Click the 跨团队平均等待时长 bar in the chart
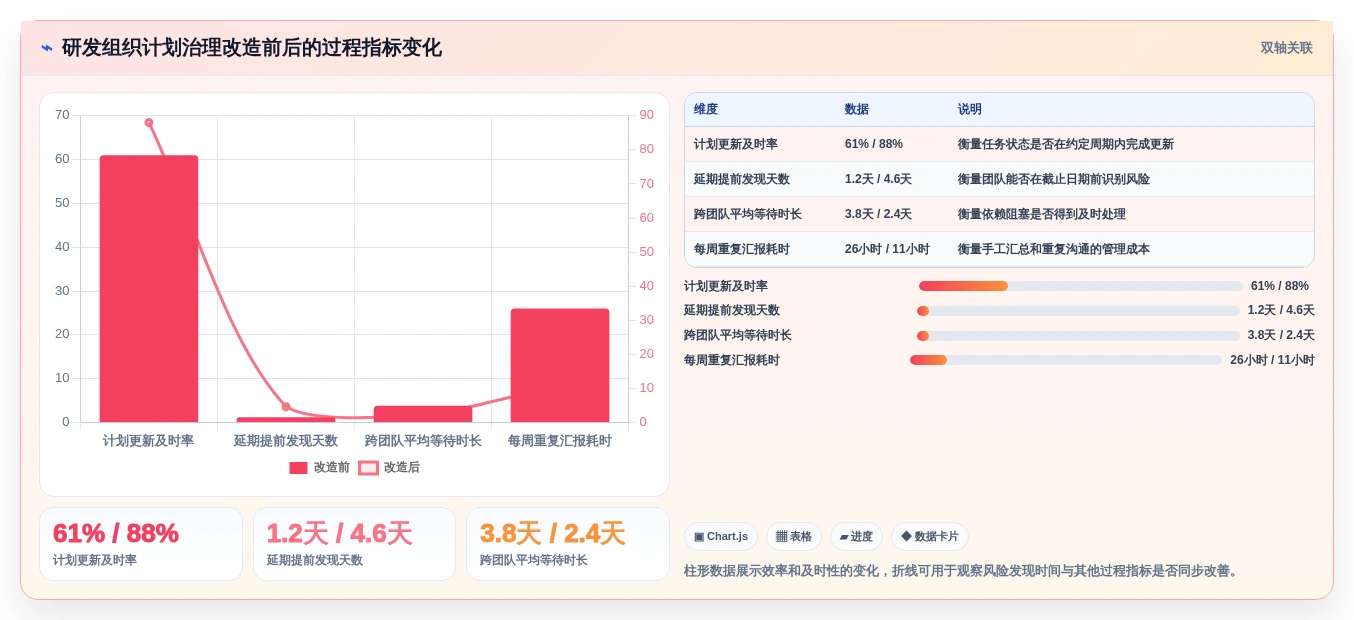The image size is (1354, 620). pyautogui.click(x=423, y=414)
